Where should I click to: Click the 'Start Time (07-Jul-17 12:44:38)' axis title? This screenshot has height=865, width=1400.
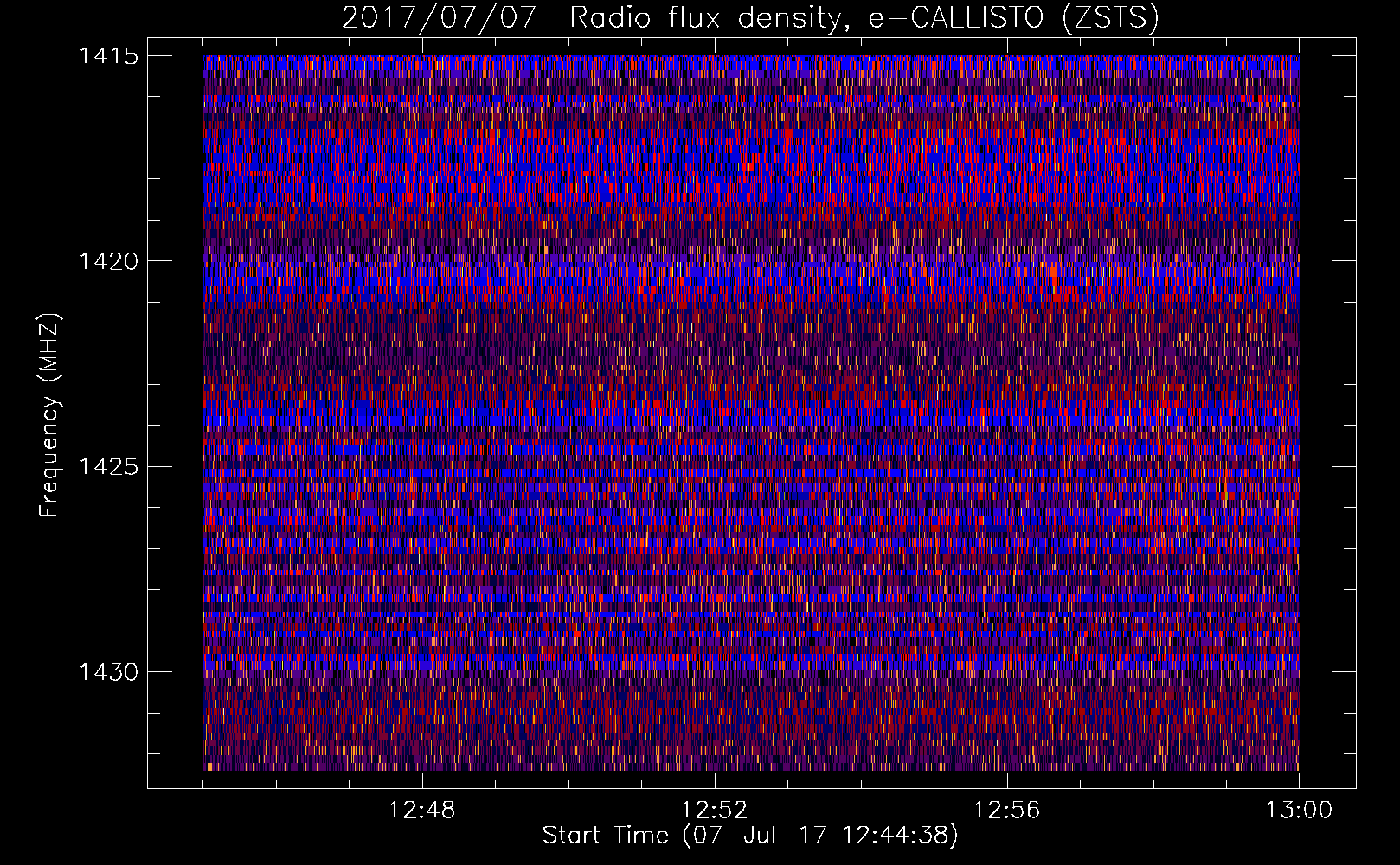(750, 836)
